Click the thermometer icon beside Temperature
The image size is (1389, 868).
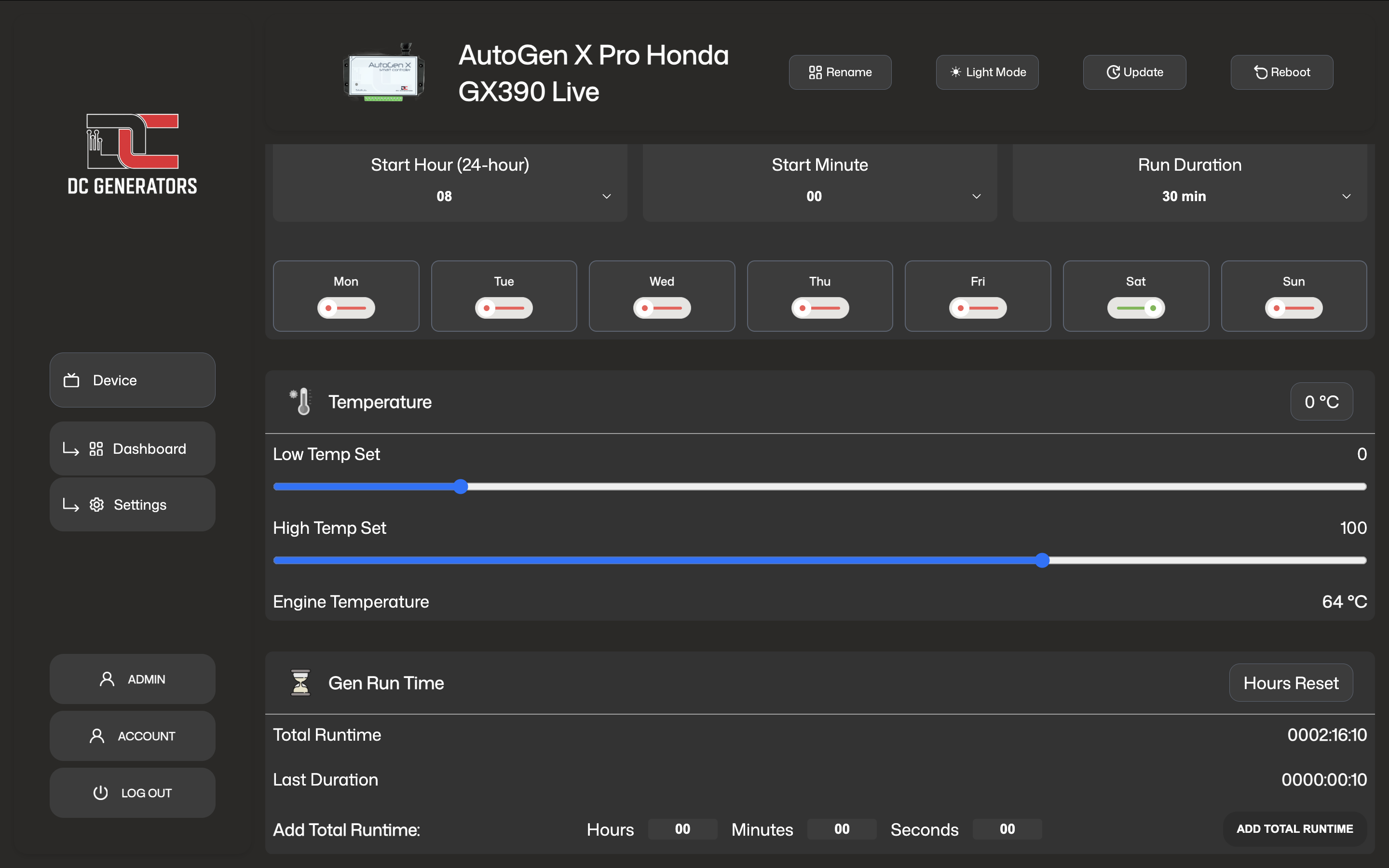tap(301, 401)
